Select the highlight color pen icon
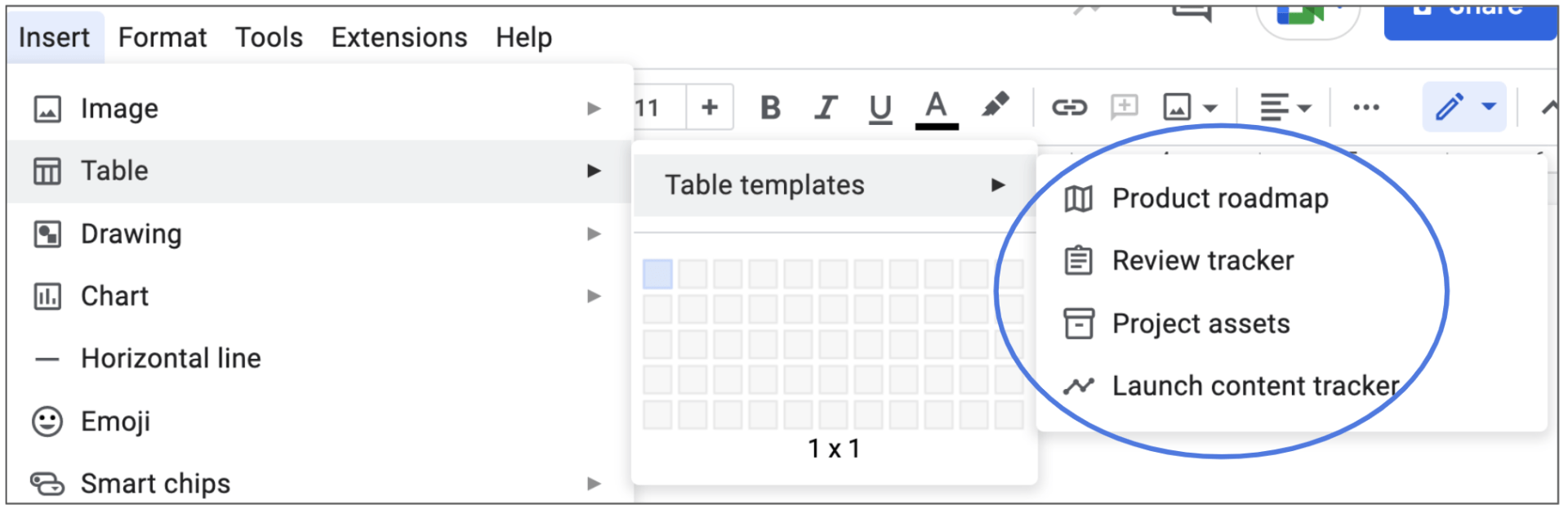Image resolution: width=1568 pixels, height=514 pixels. point(995,106)
